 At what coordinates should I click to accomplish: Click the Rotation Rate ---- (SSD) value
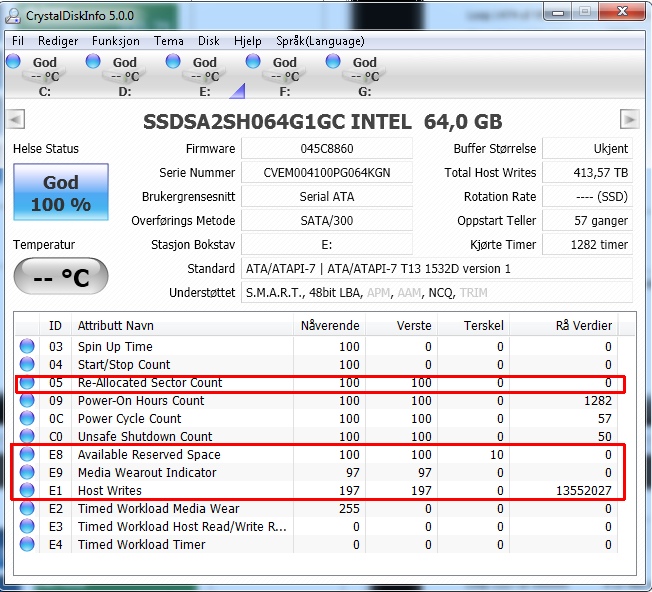[588, 196]
